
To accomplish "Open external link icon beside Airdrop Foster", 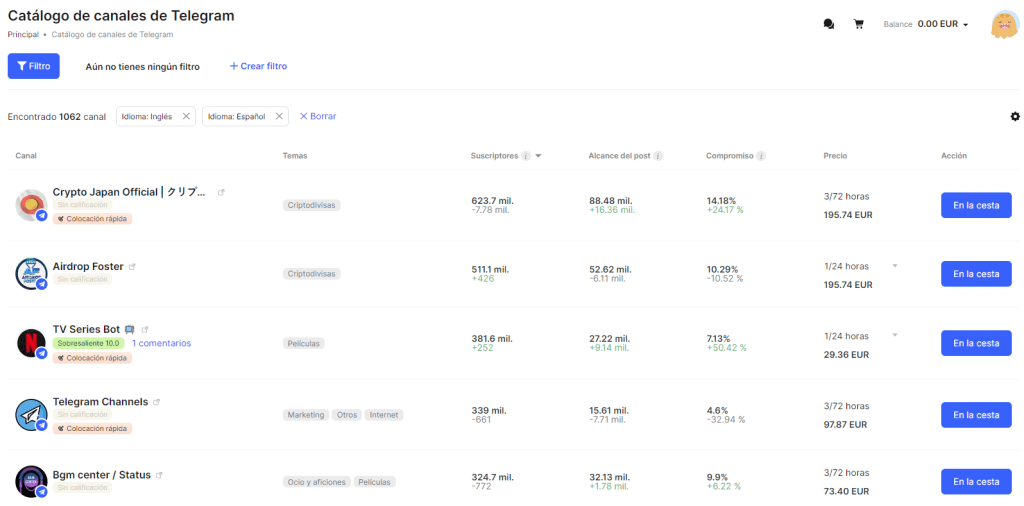I will (132, 266).
